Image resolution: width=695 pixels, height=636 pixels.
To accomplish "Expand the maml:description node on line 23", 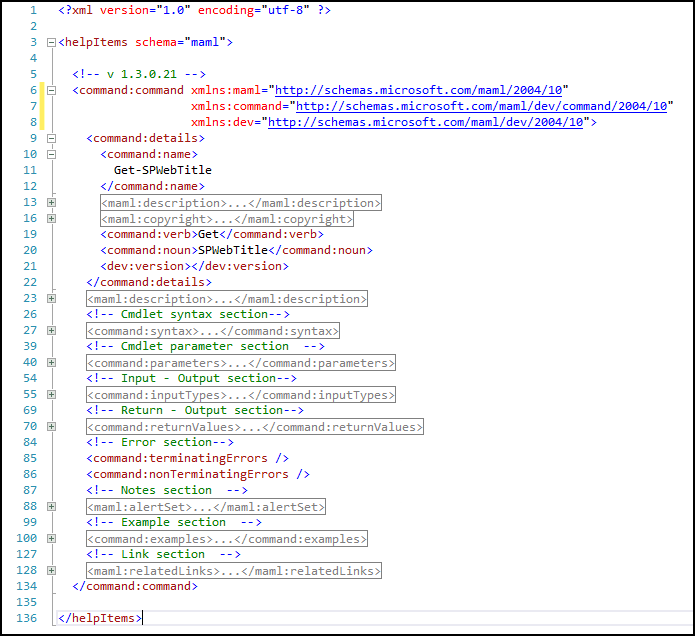I will 51,298.
